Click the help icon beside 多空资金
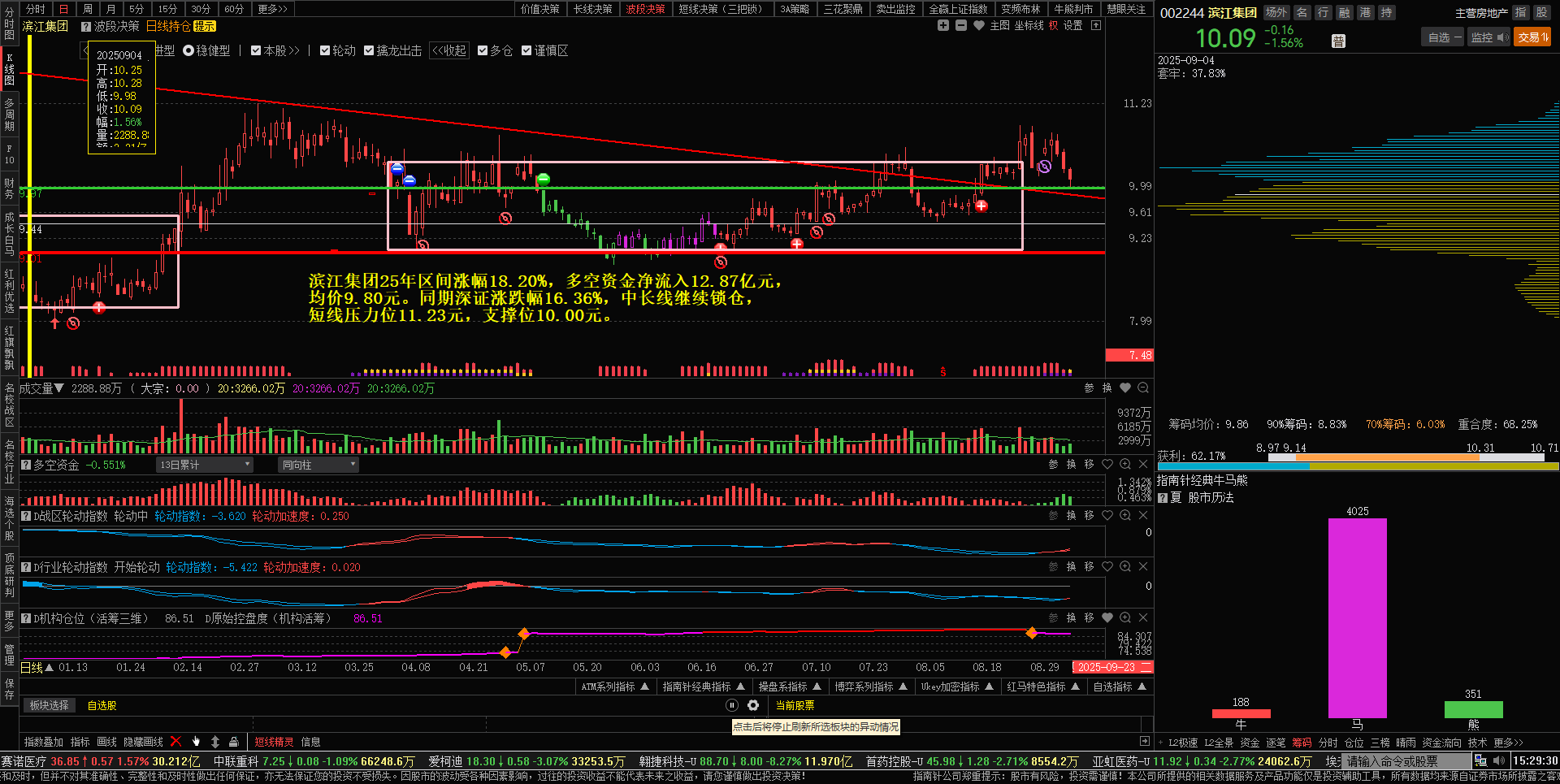Viewport: 1560px width, 784px height. click(x=26, y=465)
